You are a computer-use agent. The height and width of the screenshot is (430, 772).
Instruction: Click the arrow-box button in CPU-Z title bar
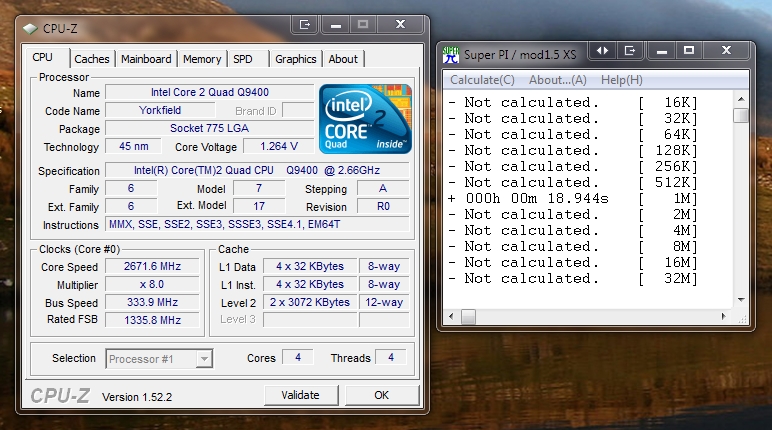305,25
